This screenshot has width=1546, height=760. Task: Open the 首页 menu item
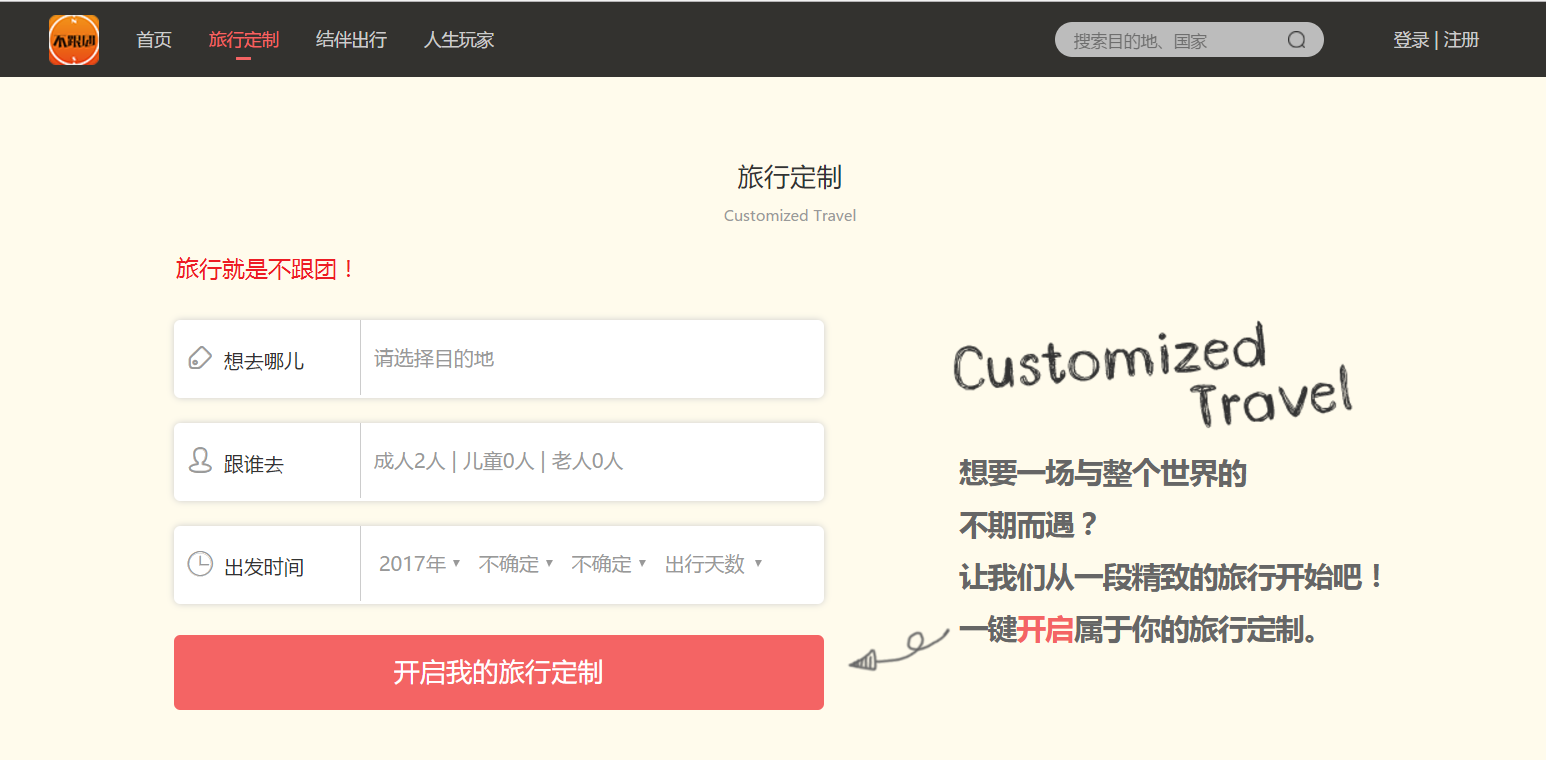pyautogui.click(x=154, y=40)
